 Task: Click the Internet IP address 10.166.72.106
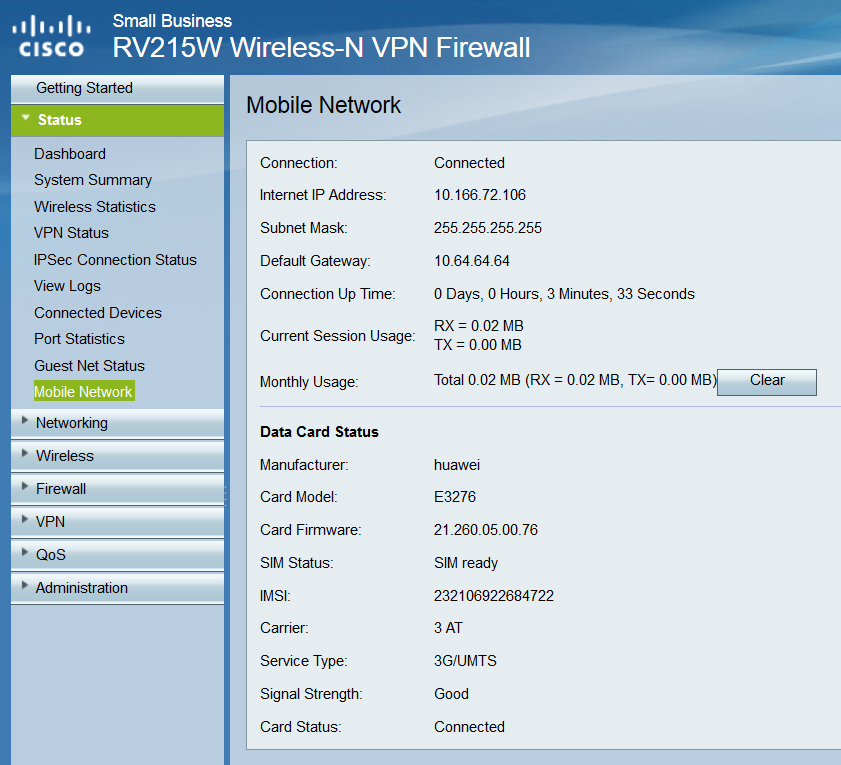tap(480, 195)
